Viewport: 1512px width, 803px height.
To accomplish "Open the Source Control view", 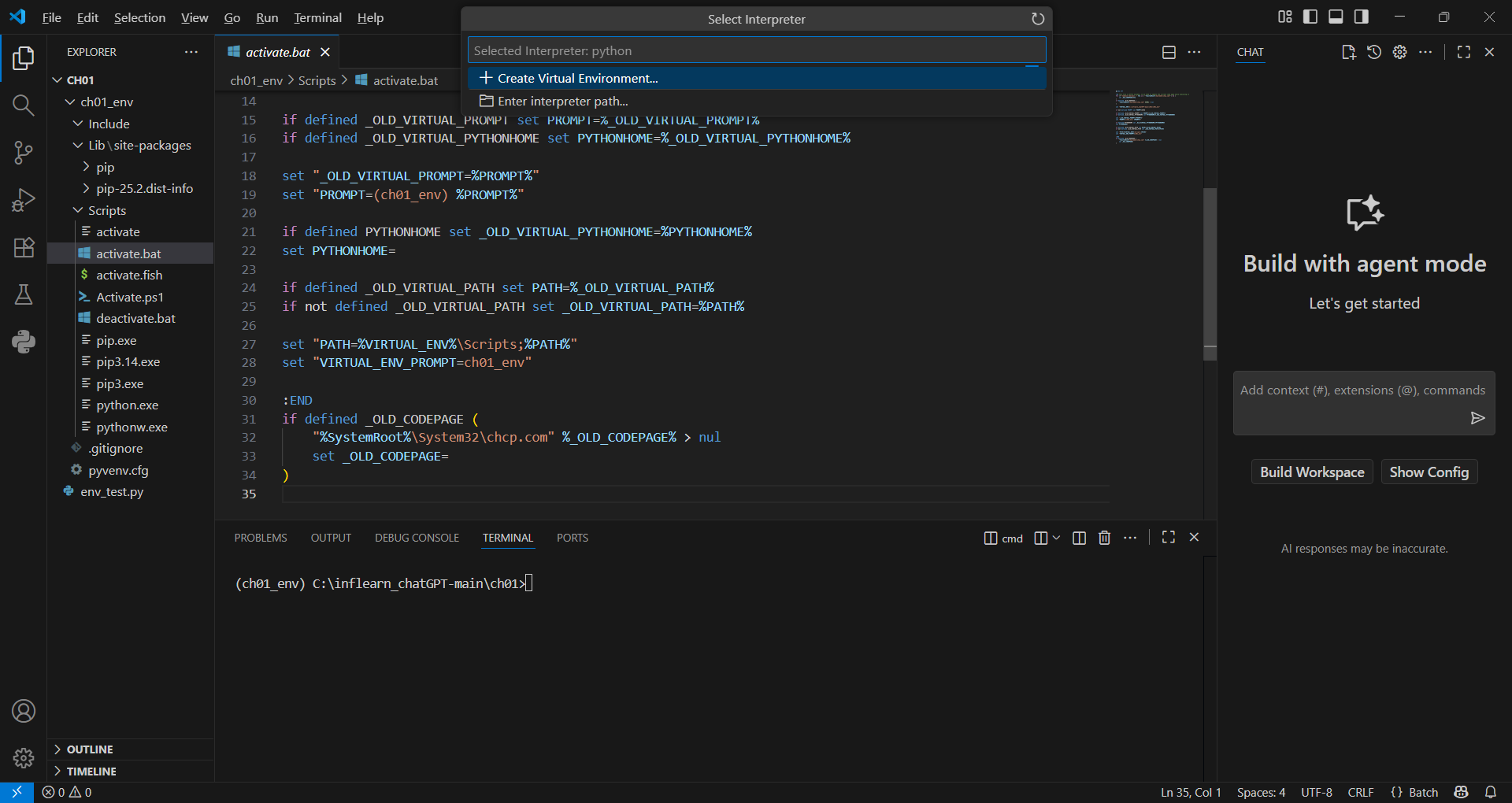I will click(24, 153).
